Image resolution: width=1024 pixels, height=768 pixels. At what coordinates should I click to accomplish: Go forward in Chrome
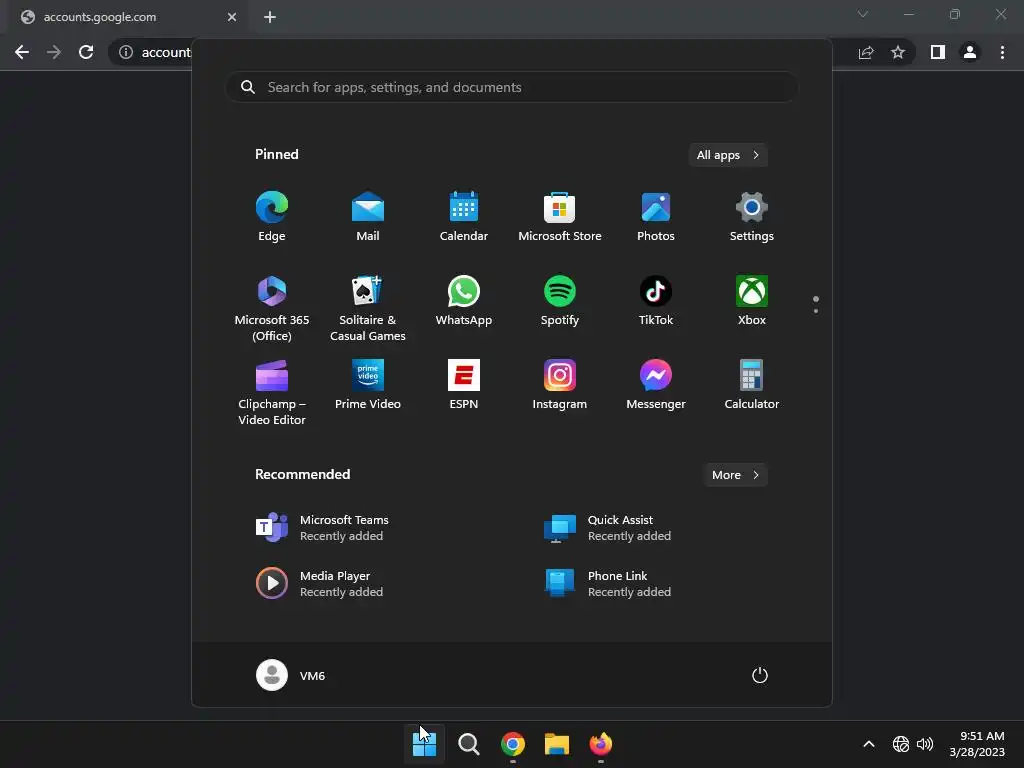(x=54, y=52)
